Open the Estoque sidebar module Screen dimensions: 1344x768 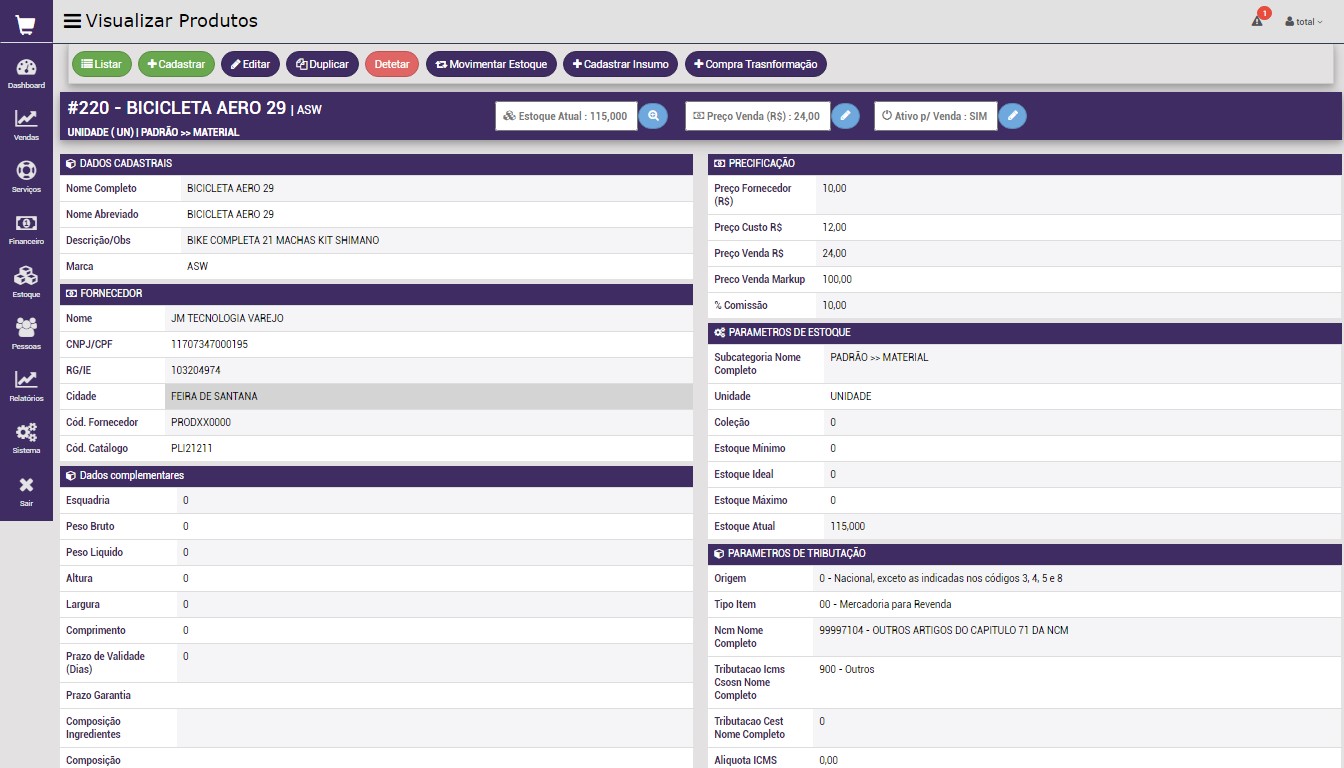26,281
